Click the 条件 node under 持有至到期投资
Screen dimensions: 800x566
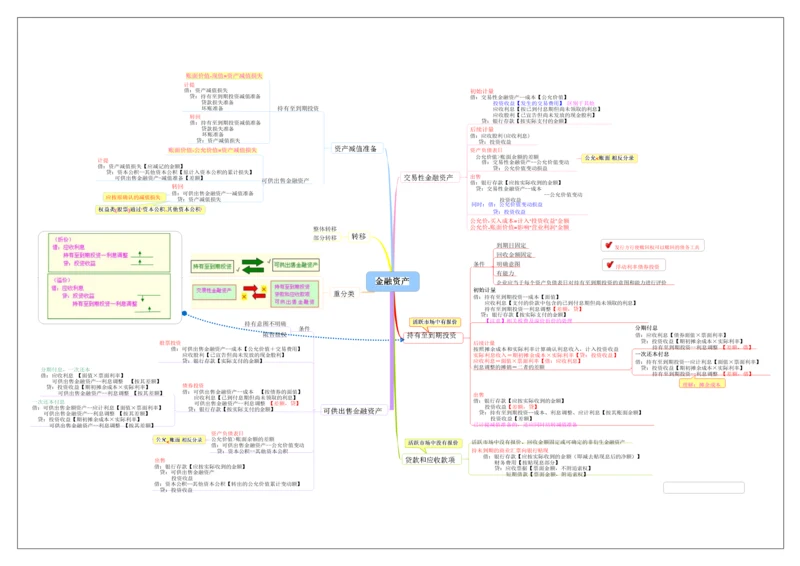pos(478,263)
